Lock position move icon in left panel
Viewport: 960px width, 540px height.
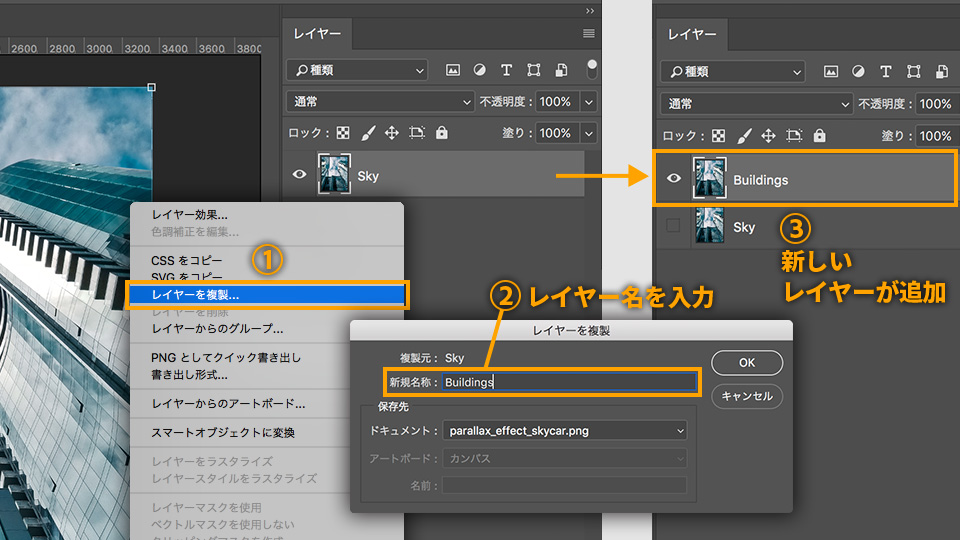[392, 133]
